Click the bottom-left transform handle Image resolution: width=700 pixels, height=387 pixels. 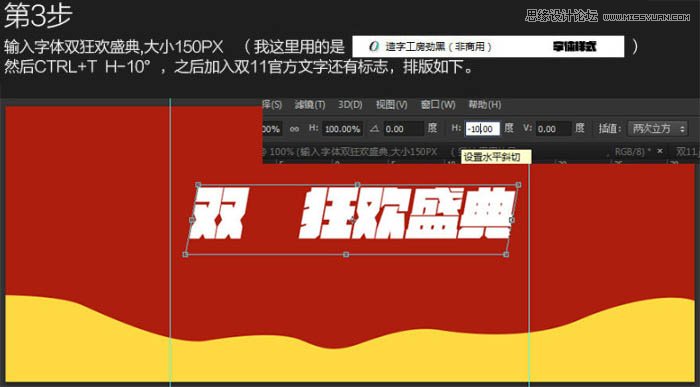point(186,254)
